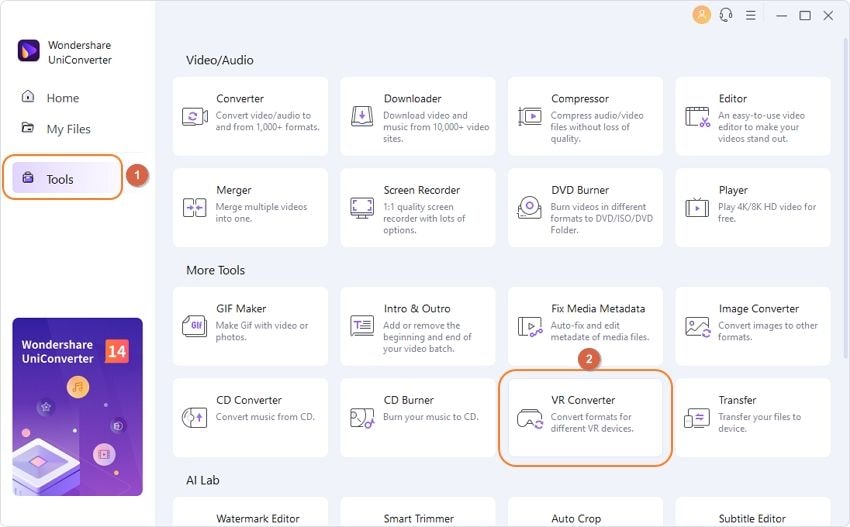Go to Home in the sidebar
Viewport: 850px width, 527px height.
[x=63, y=98]
